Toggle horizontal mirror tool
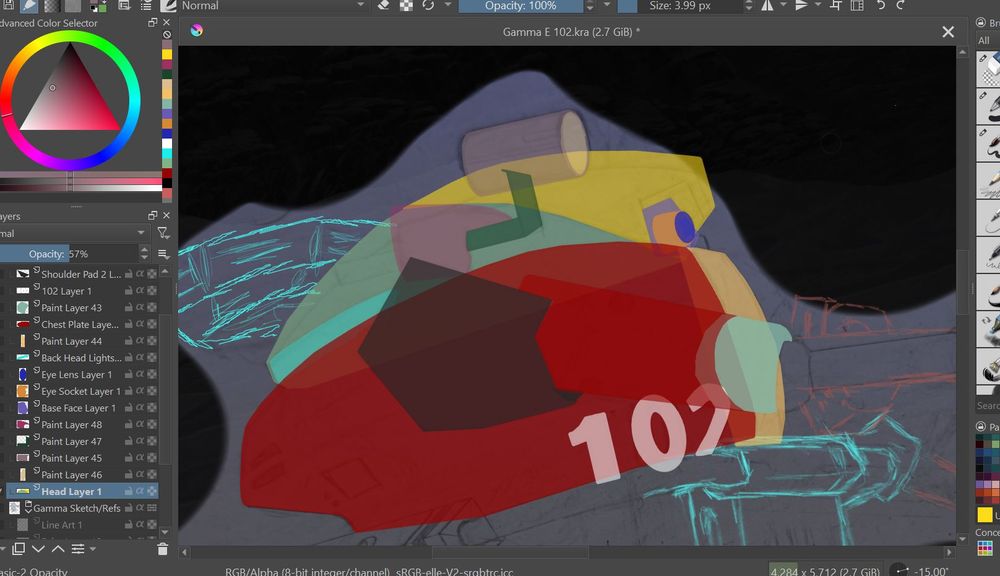Screen dimensions: 1000x576 [x=767, y=6]
